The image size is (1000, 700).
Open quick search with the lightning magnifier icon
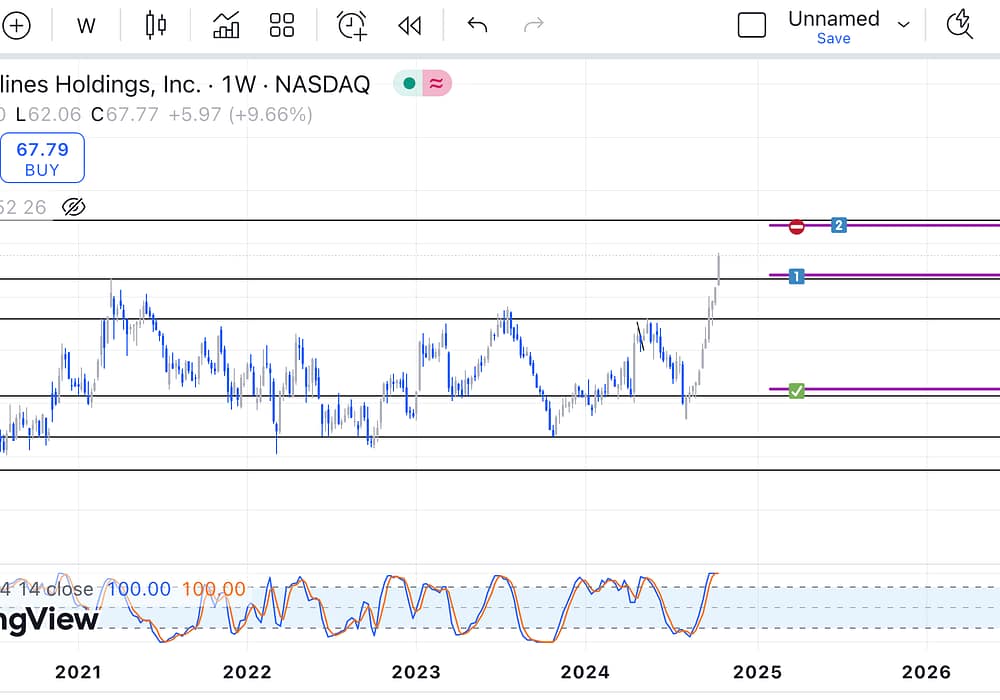click(x=959, y=25)
